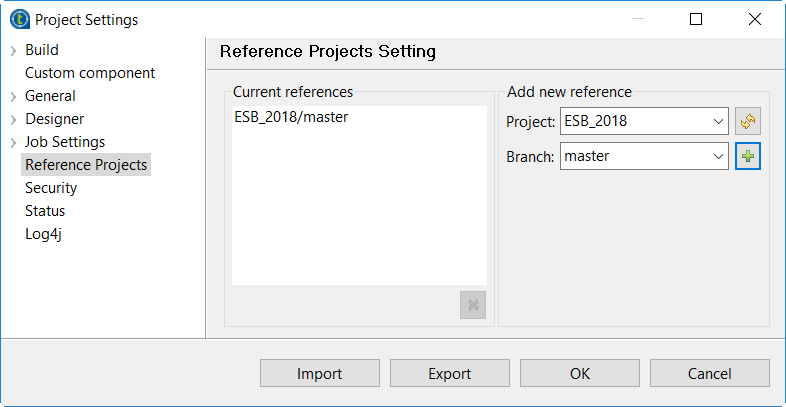Expand the Build tree node
The height and width of the screenshot is (407, 786).
point(13,50)
